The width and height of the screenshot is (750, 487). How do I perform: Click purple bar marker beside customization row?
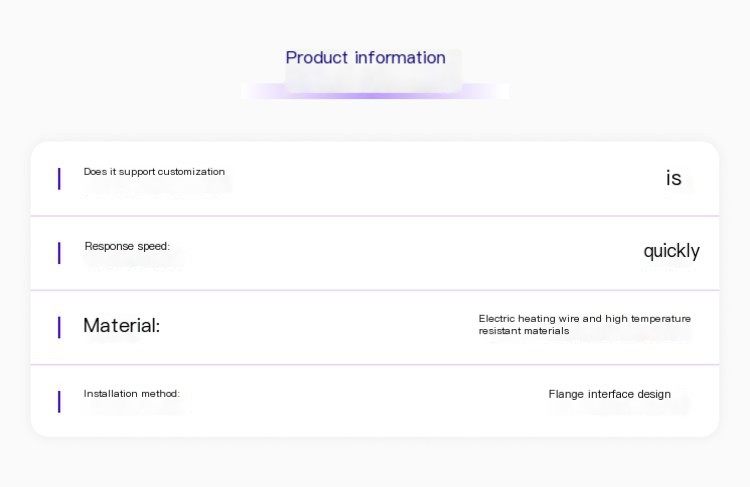(x=59, y=179)
